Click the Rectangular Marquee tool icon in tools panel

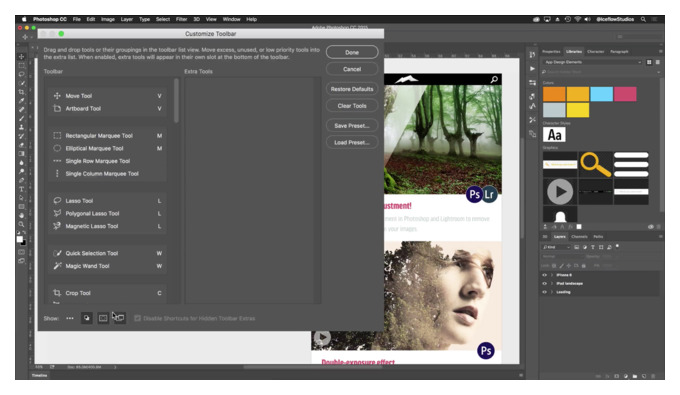pos(21,65)
